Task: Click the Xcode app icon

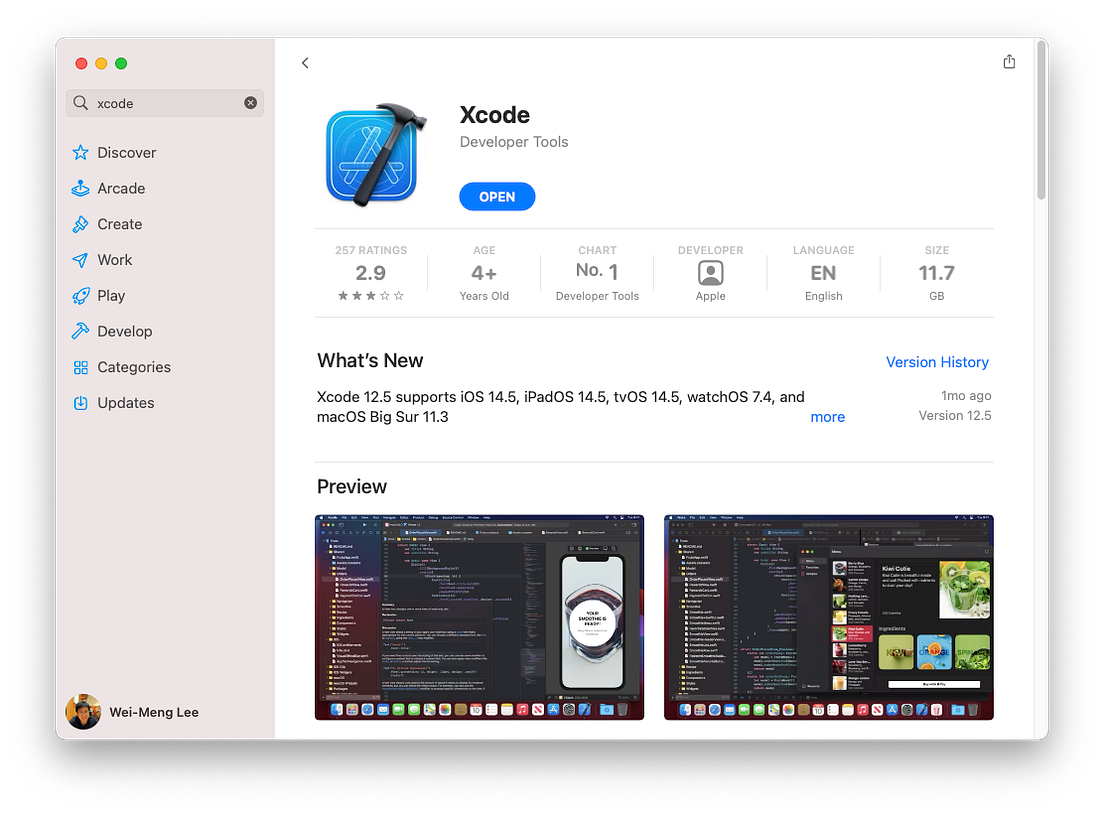Action: (x=376, y=156)
